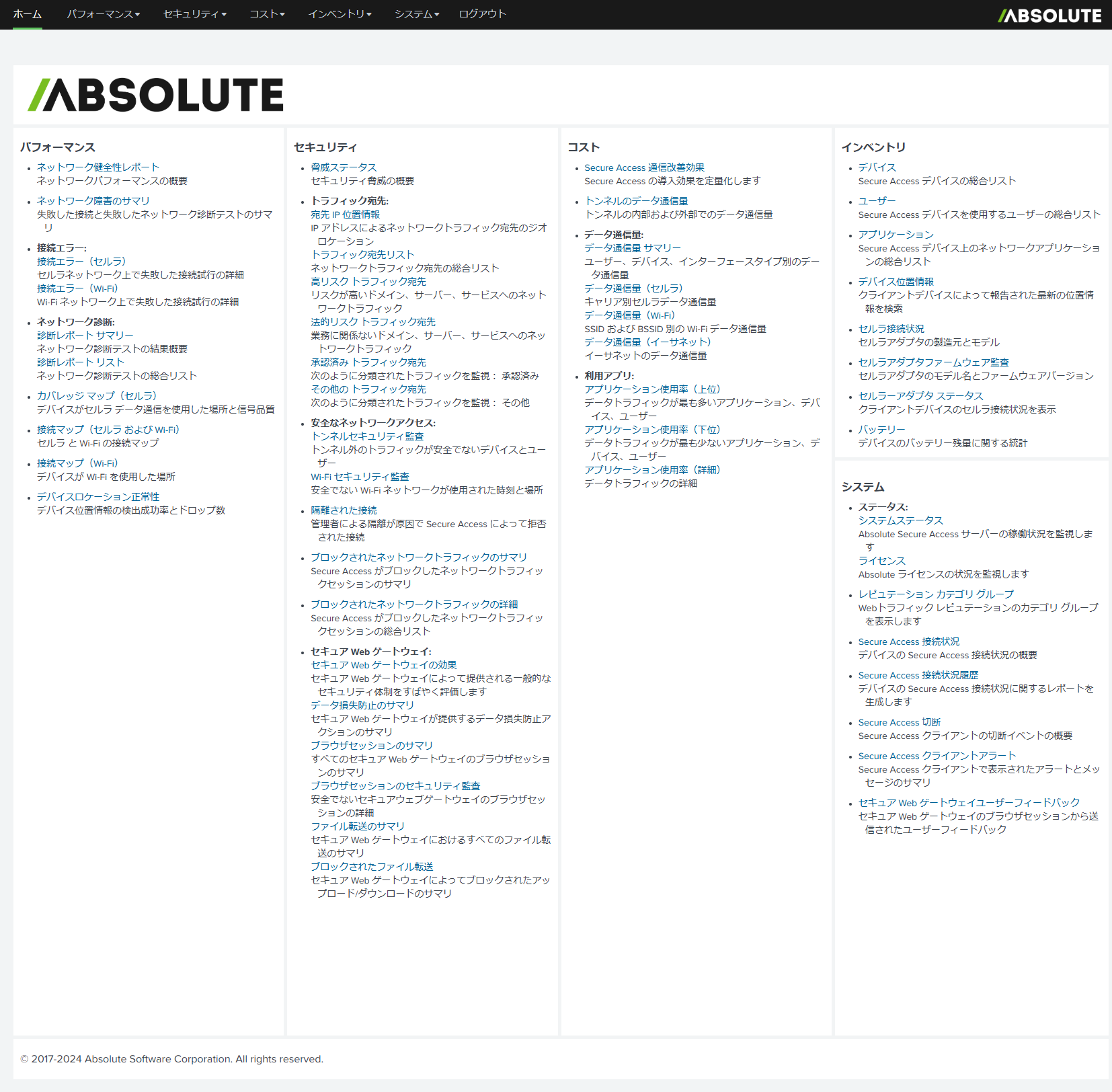This screenshot has width=1112, height=1092.
Task: Open ライセンス link
Action: pyautogui.click(x=882, y=561)
